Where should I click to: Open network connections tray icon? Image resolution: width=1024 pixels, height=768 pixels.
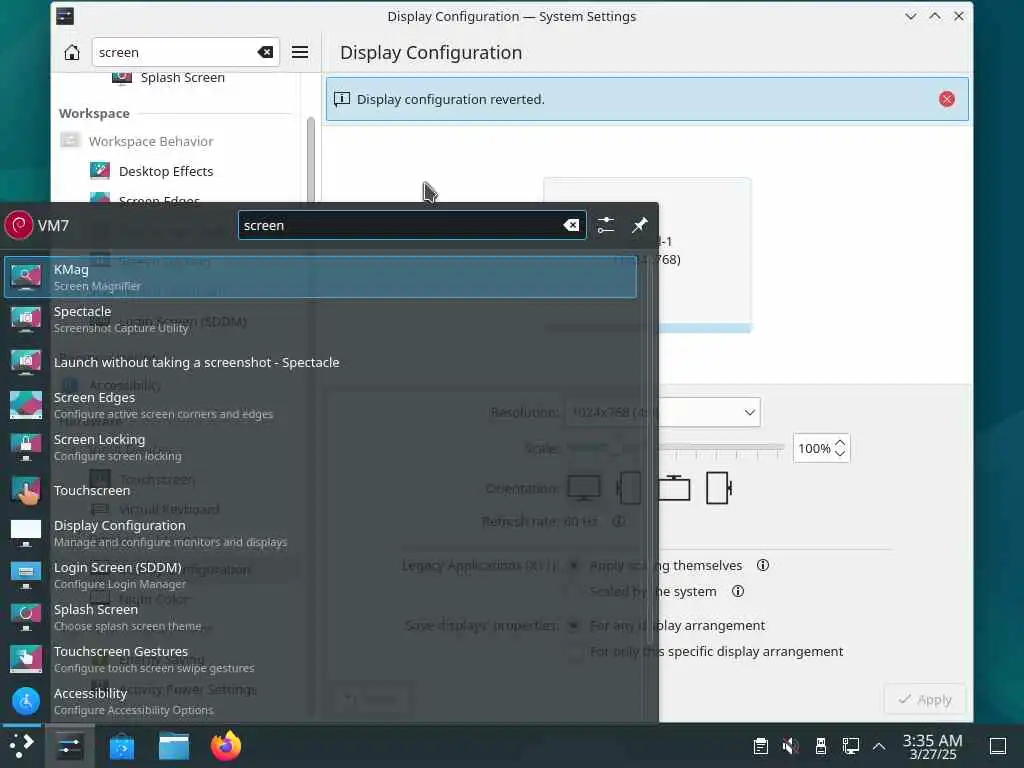coord(850,746)
